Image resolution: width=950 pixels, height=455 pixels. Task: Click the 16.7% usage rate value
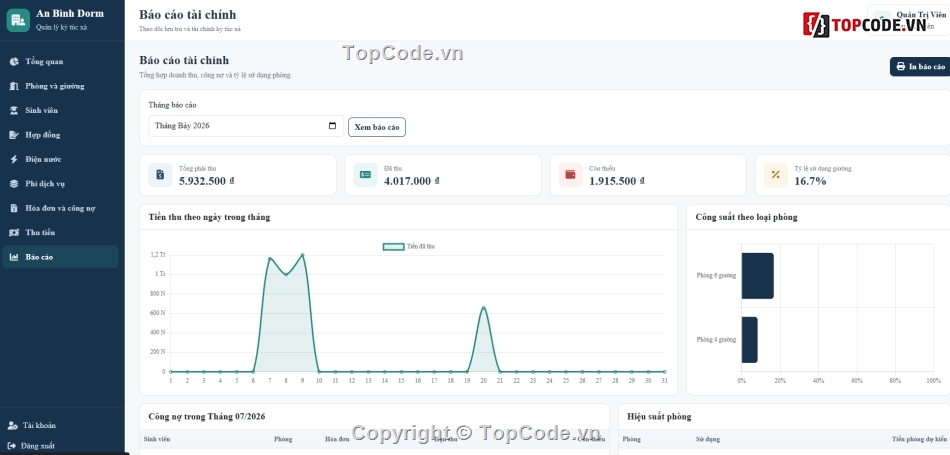click(811, 181)
